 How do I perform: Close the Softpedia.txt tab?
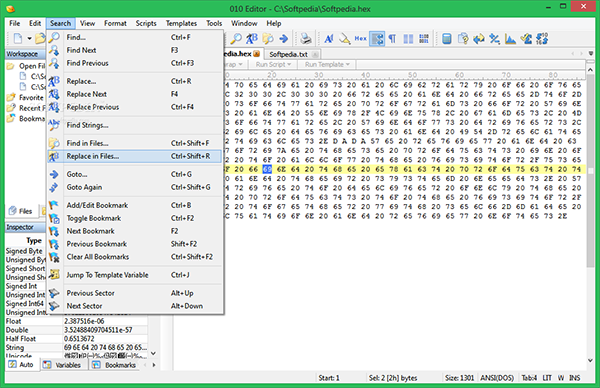pos(315,54)
